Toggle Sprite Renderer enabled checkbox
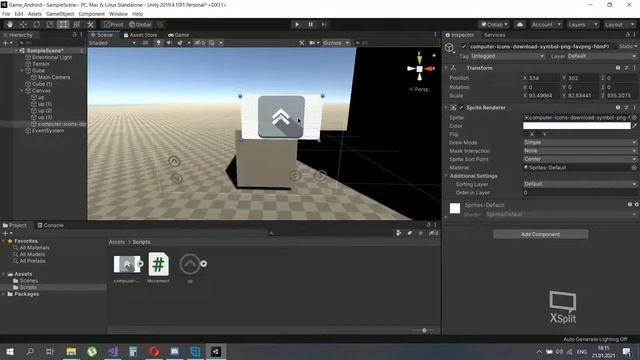Image resolution: width=640 pixels, height=360 pixels. point(461,108)
